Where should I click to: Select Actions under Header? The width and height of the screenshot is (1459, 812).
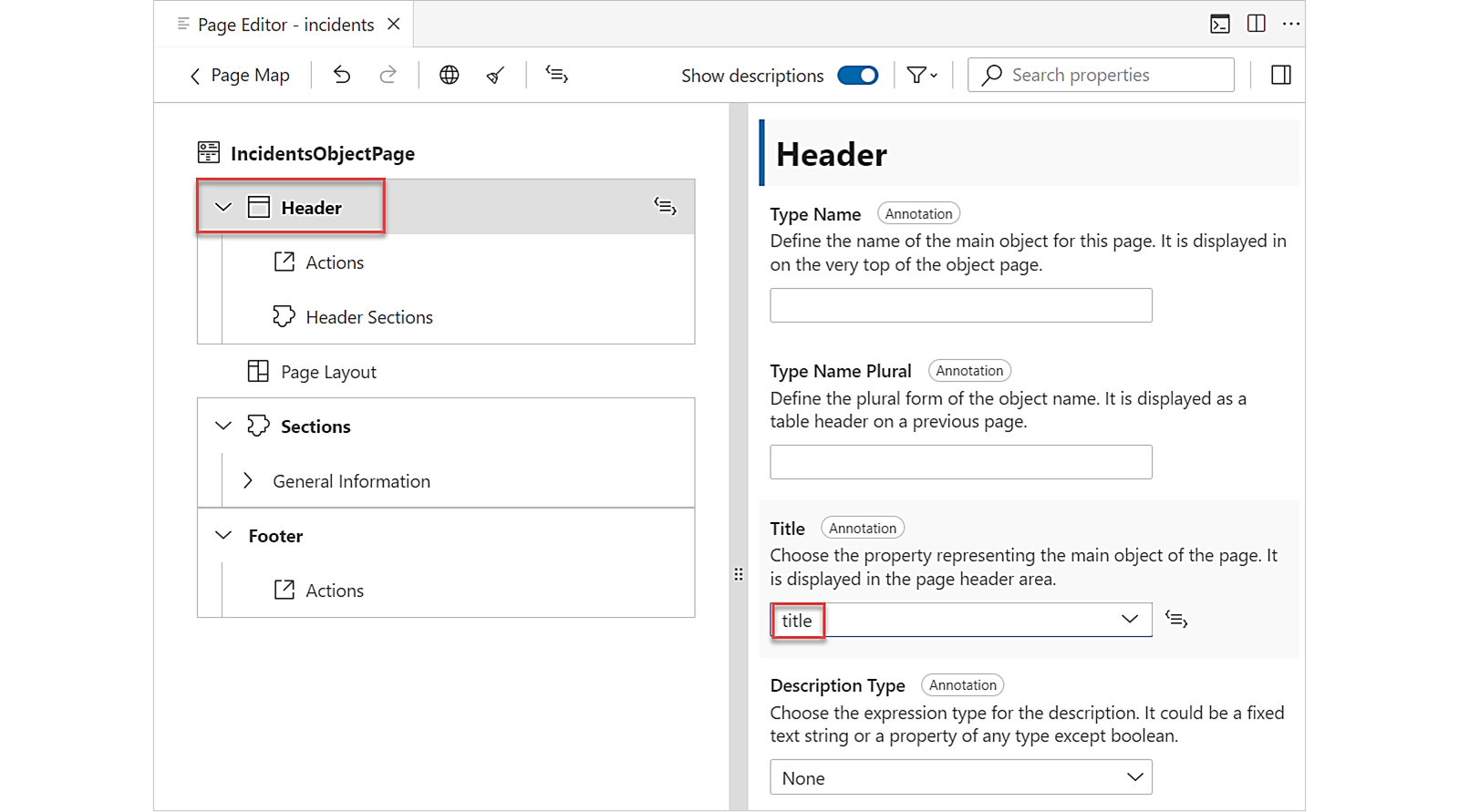pyautogui.click(x=335, y=262)
